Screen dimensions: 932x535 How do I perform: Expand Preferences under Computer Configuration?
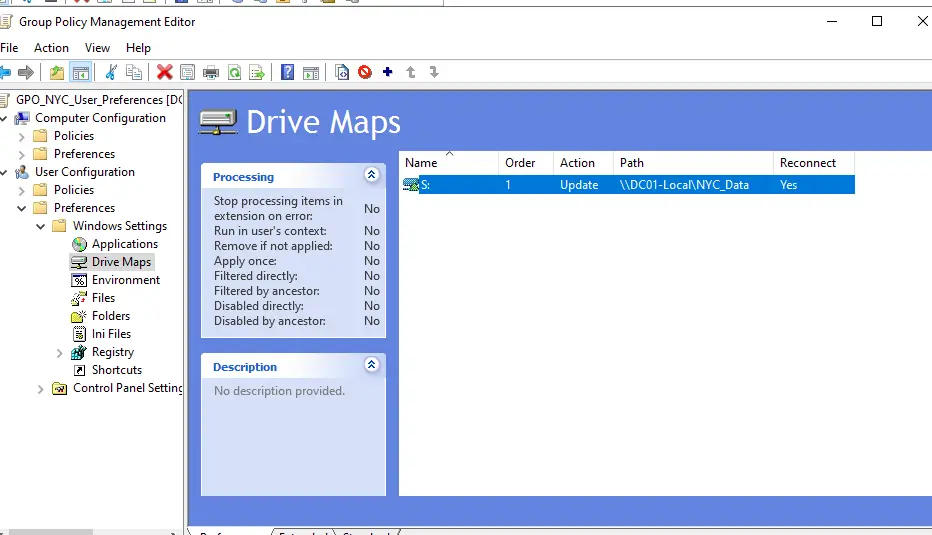(x=22, y=155)
